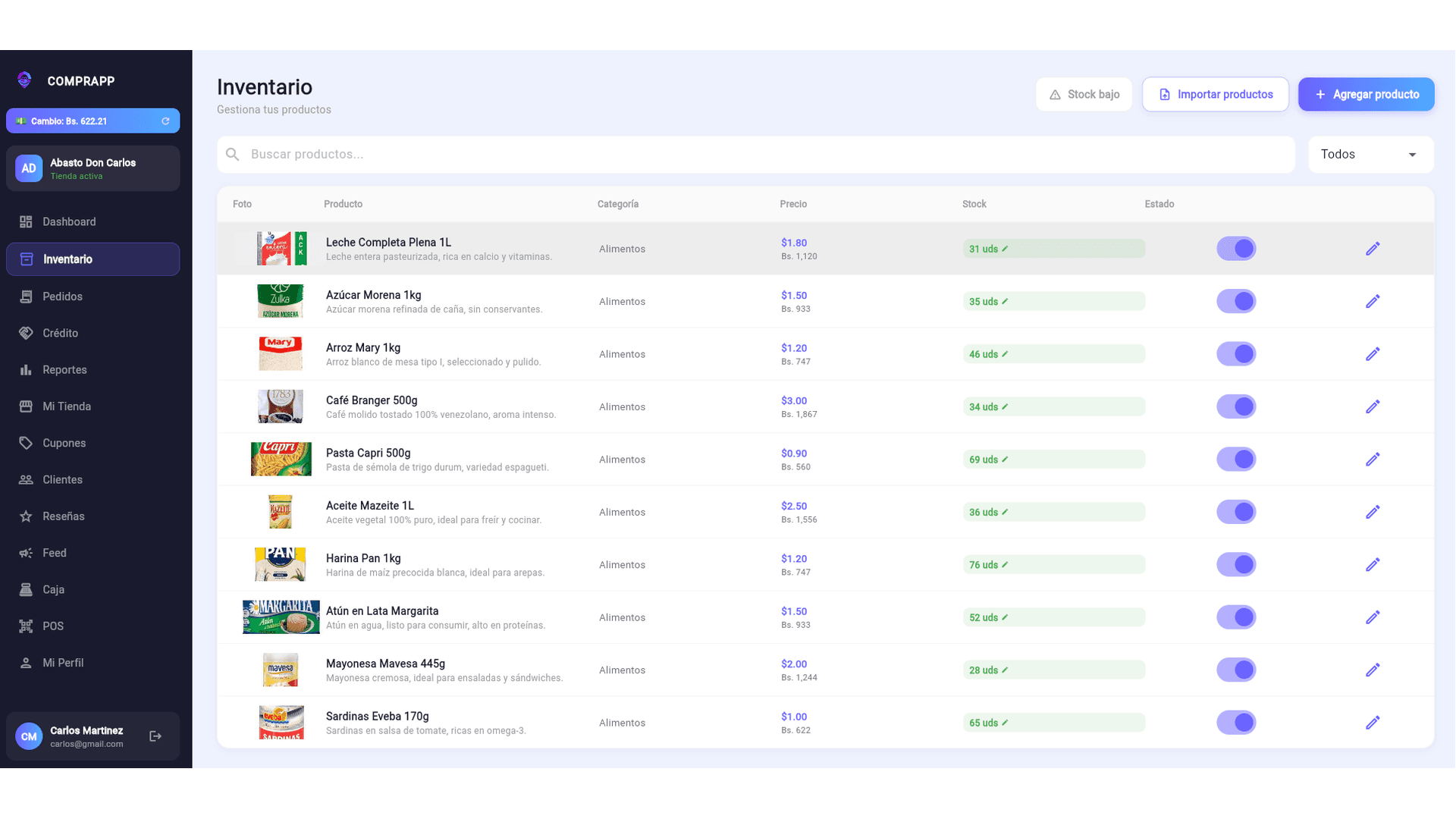
Task: Edit stock pencil for 31 uds
Action: [x=1005, y=249]
